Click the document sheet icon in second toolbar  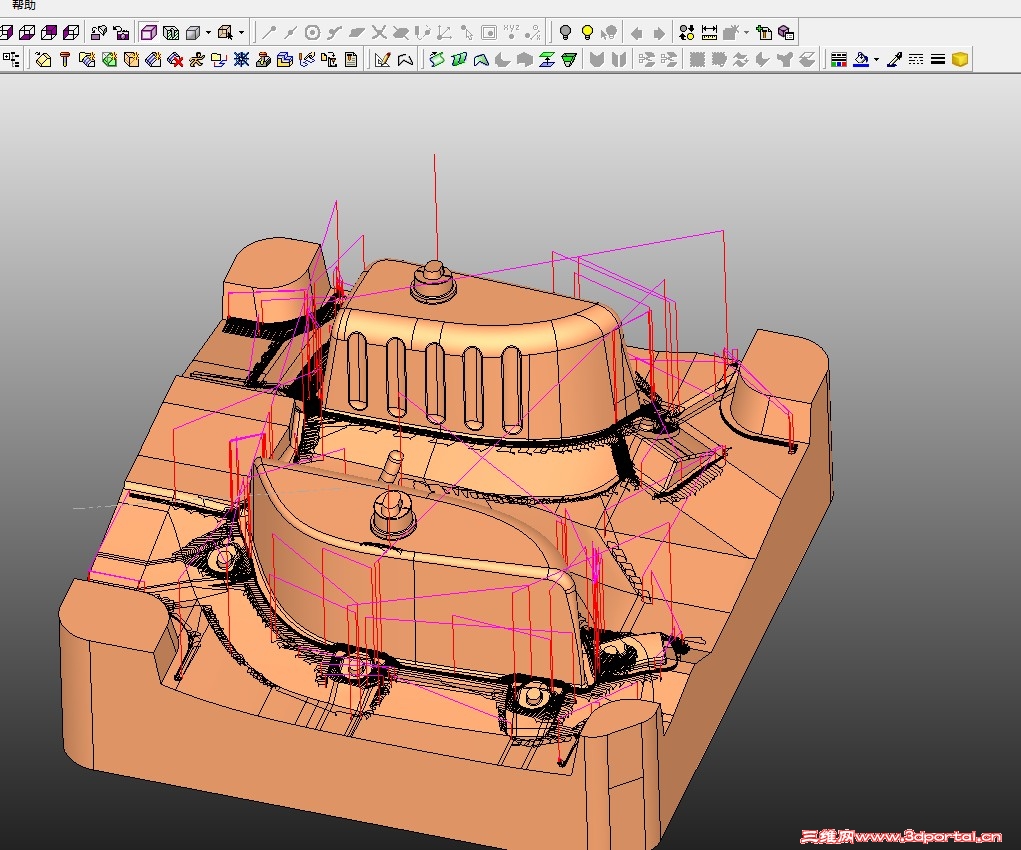pos(351,60)
